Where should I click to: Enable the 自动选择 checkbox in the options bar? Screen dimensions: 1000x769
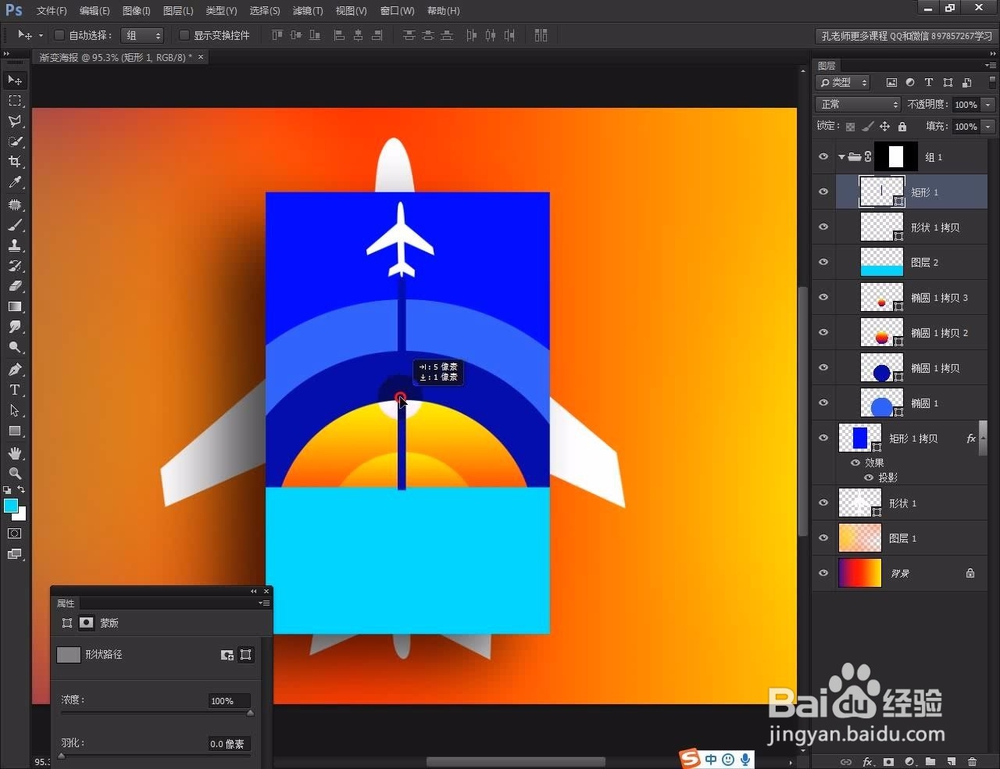tap(60, 34)
